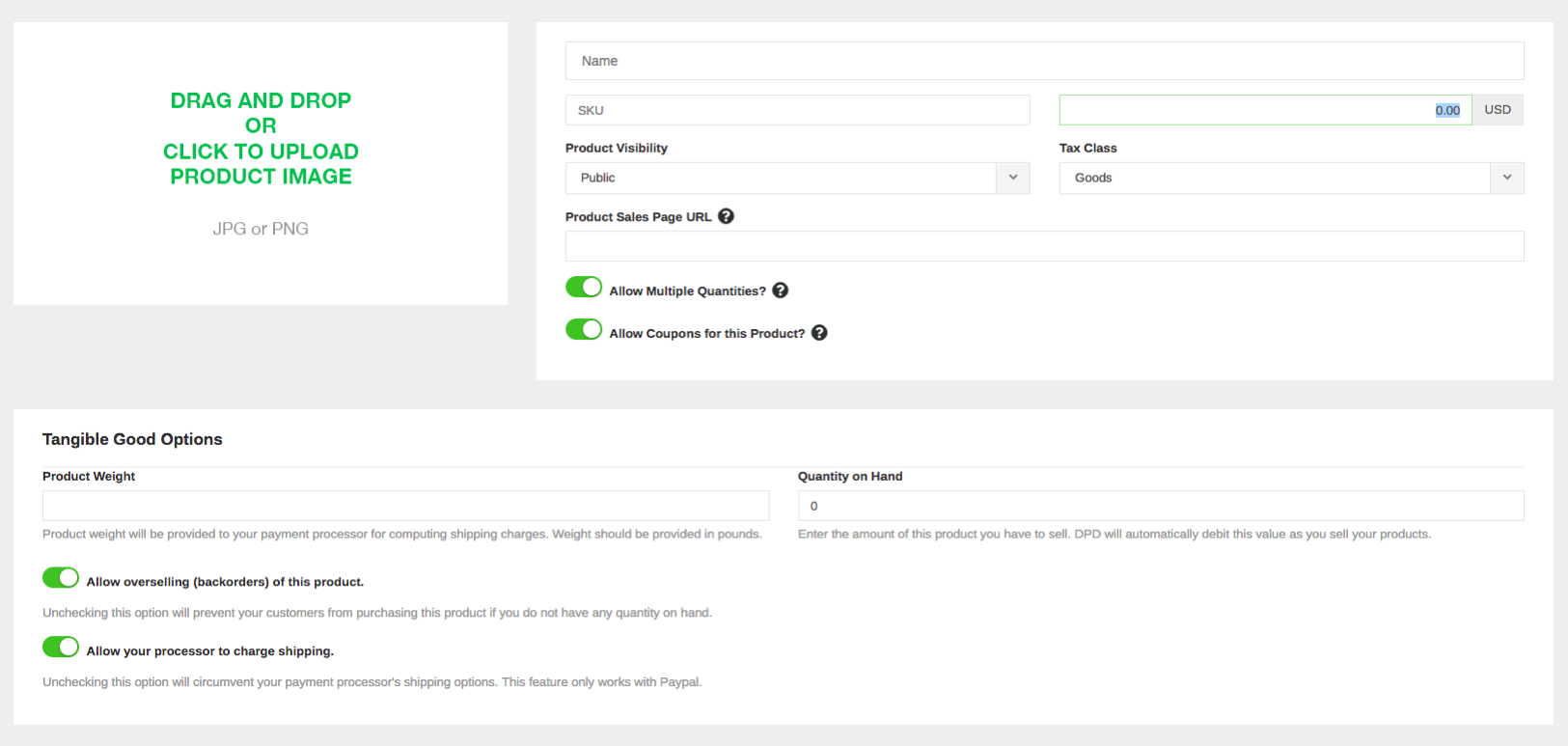The width and height of the screenshot is (1568, 746).
Task: Click the product image upload area
Action: [x=261, y=164]
